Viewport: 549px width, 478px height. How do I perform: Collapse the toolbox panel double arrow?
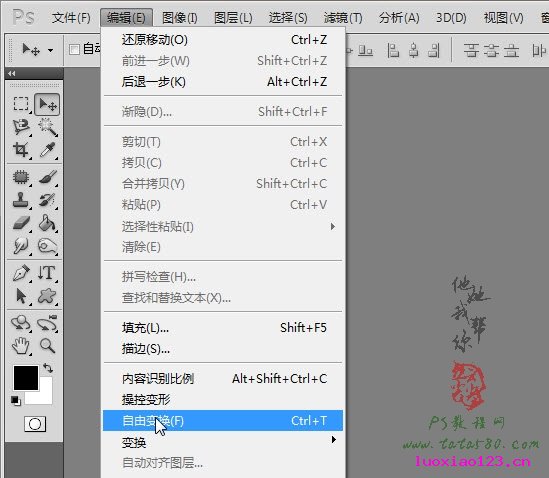pos(12,73)
